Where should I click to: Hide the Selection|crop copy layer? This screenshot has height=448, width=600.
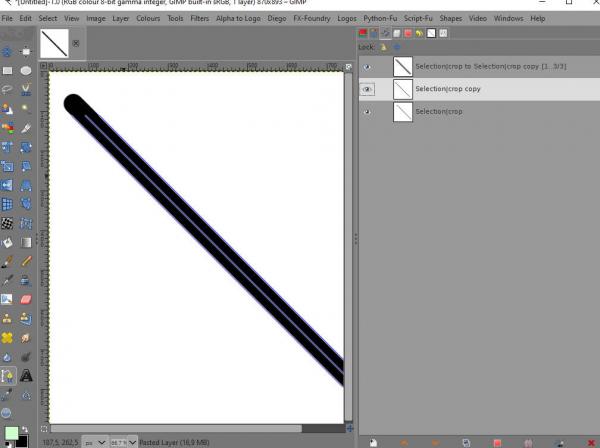[x=367, y=89]
